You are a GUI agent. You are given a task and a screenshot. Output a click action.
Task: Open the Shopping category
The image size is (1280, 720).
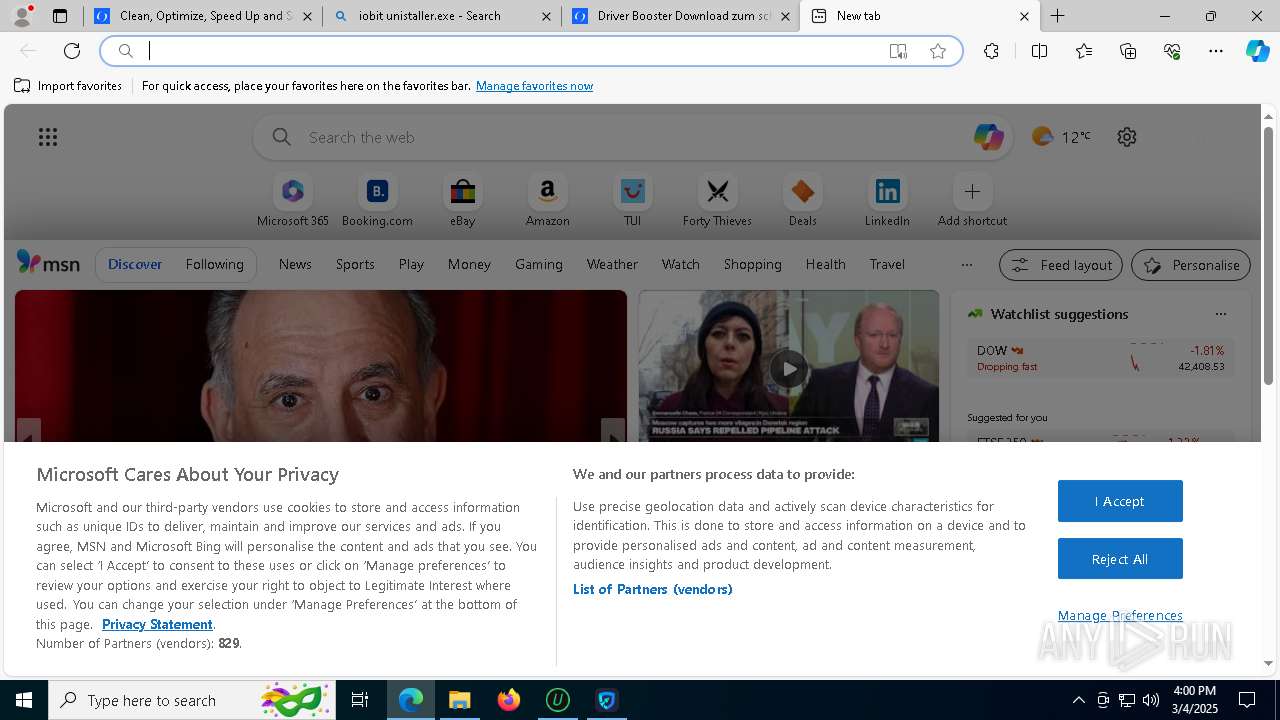pyautogui.click(x=752, y=264)
